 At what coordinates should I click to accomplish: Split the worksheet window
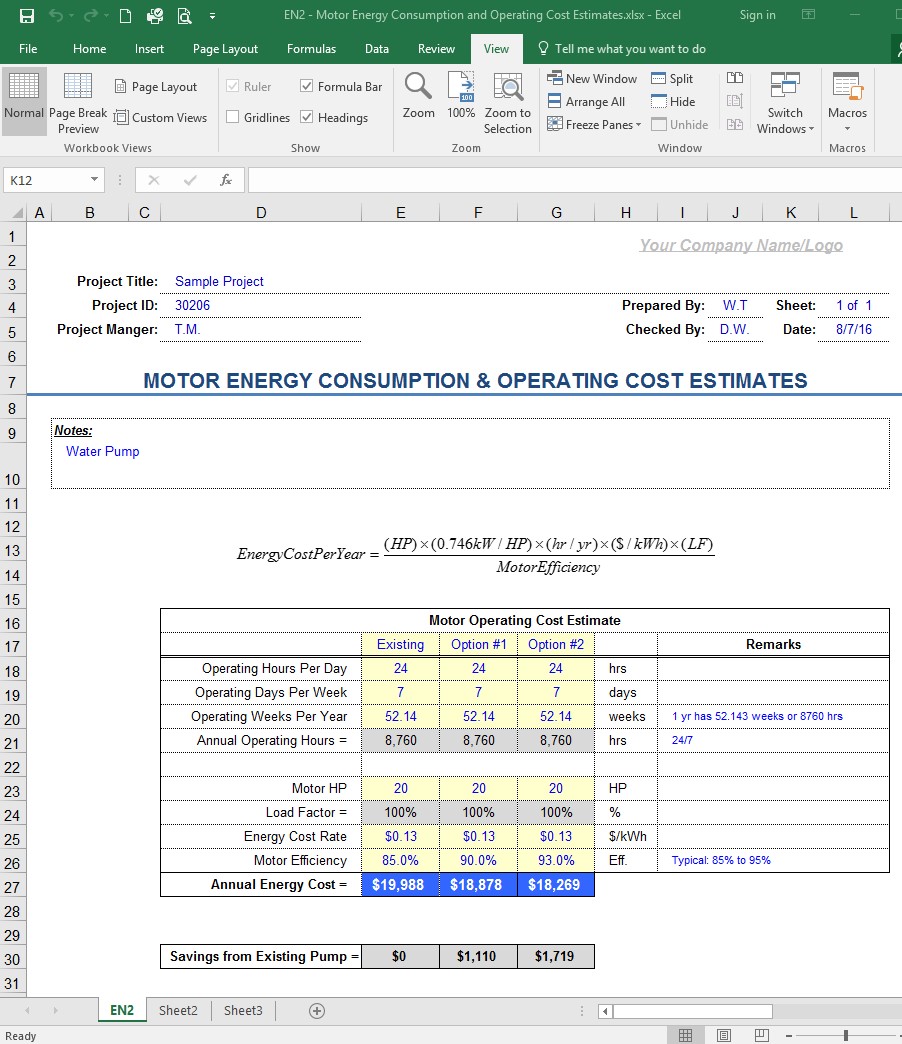click(672, 79)
